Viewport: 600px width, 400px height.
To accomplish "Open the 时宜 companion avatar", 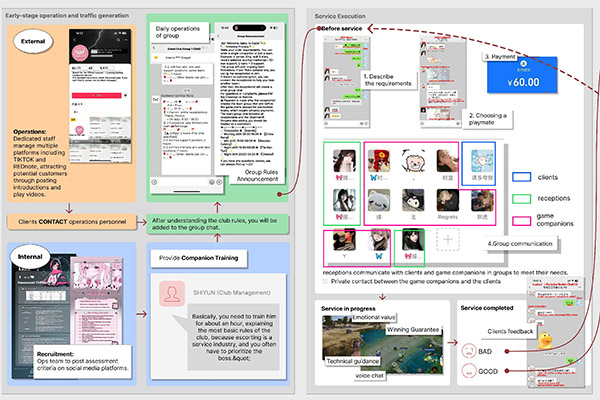I will [447, 161].
